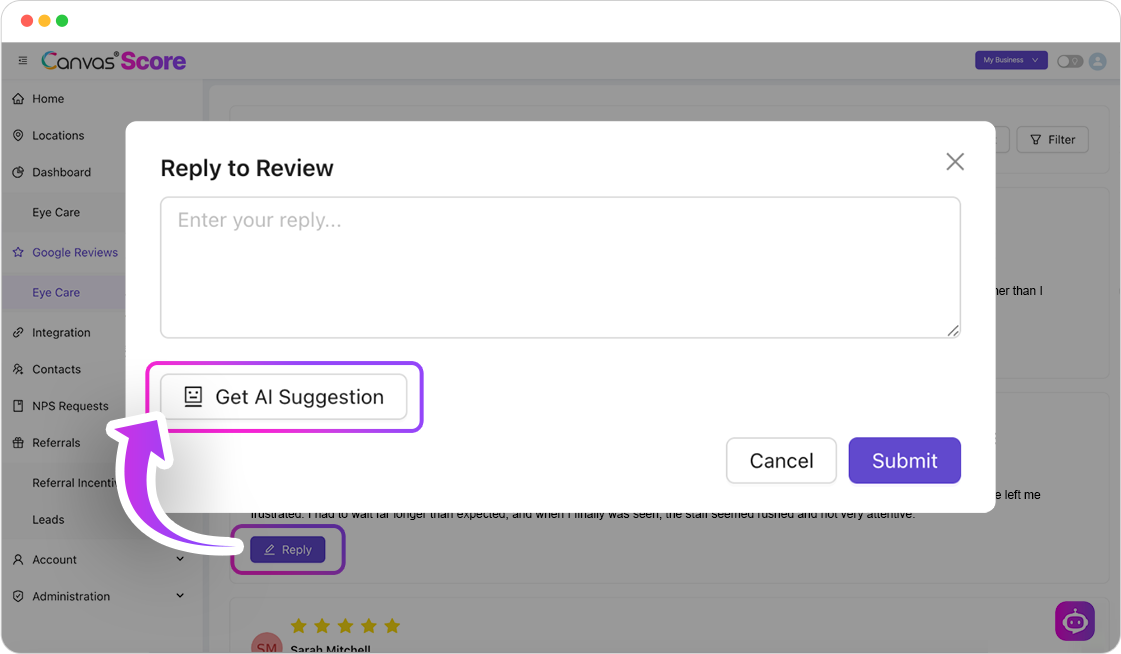Click the Account person icon

(x=19, y=560)
